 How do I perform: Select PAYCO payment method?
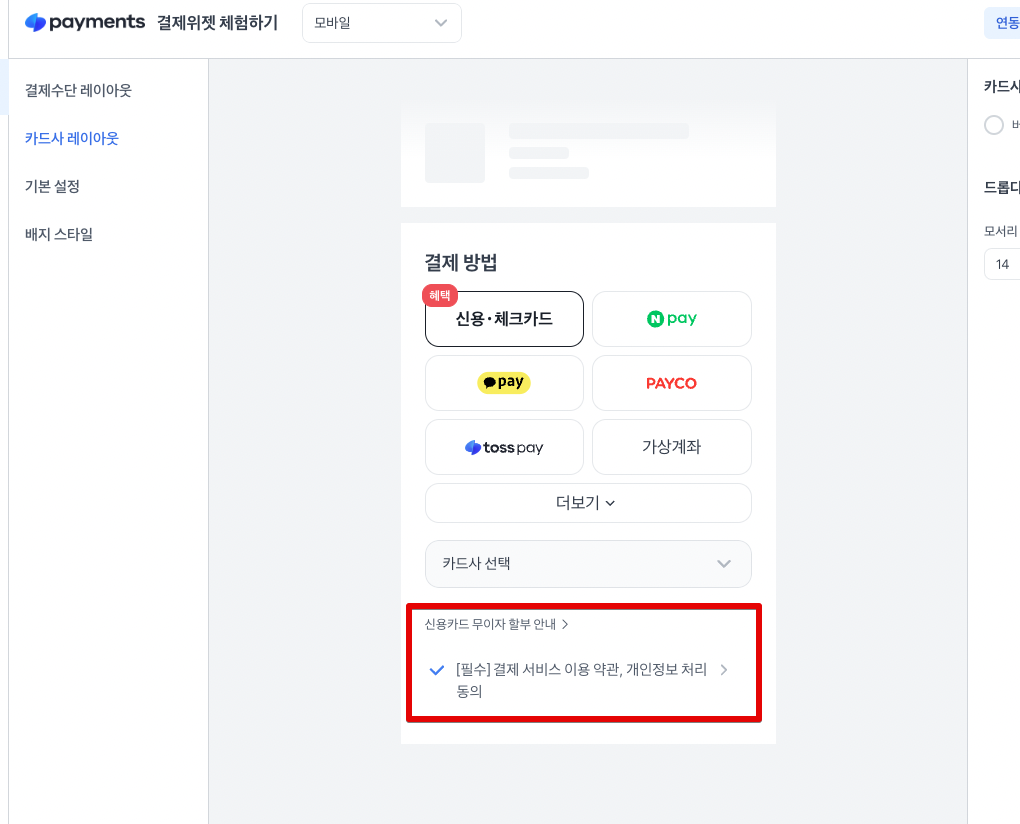pos(671,383)
